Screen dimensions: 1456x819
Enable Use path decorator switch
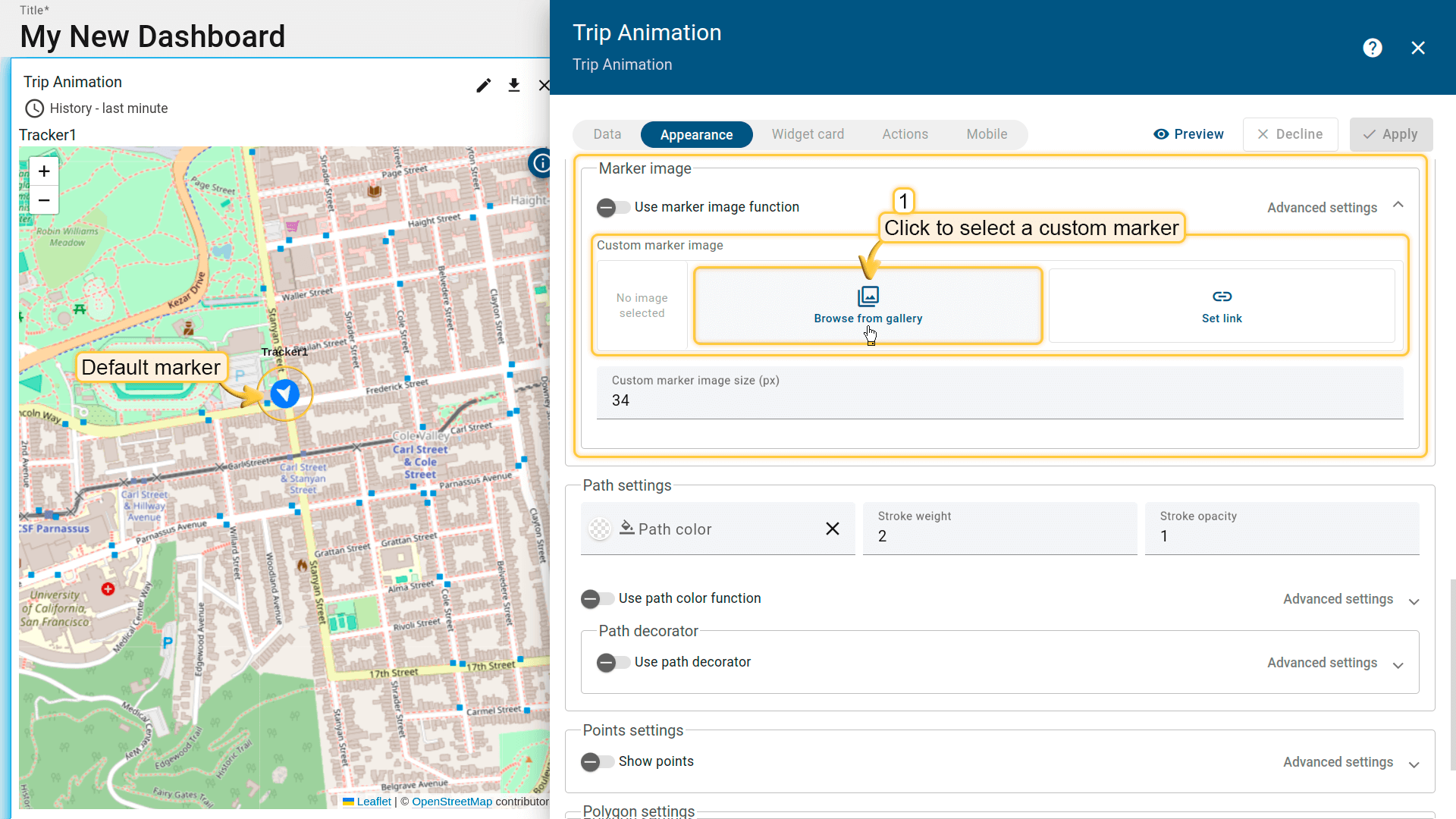[x=613, y=663]
